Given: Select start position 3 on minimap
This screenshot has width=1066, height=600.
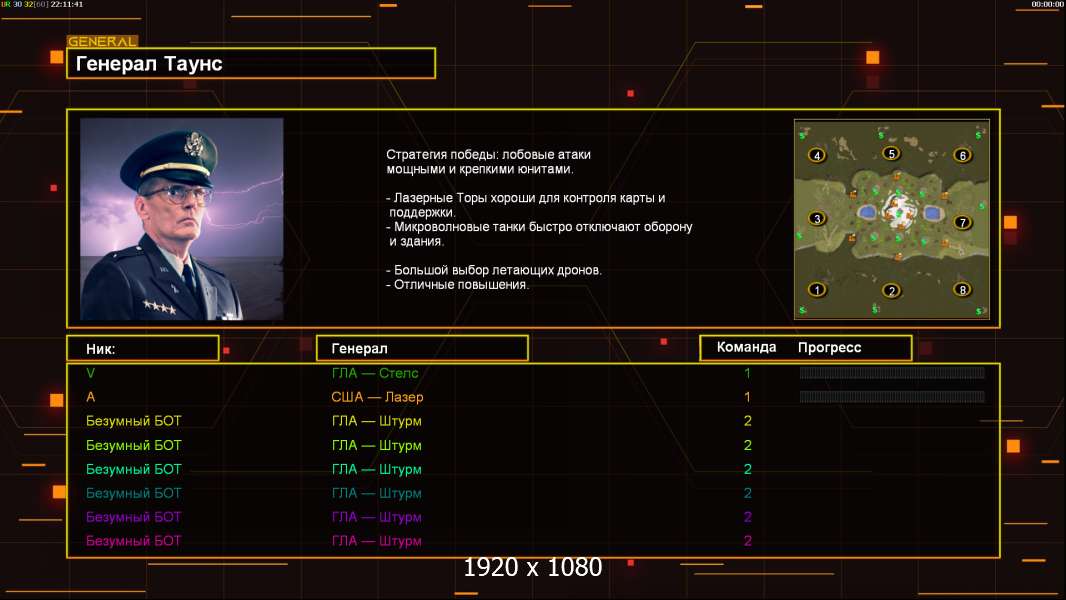Looking at the screenshot, I should pos(817,218).
